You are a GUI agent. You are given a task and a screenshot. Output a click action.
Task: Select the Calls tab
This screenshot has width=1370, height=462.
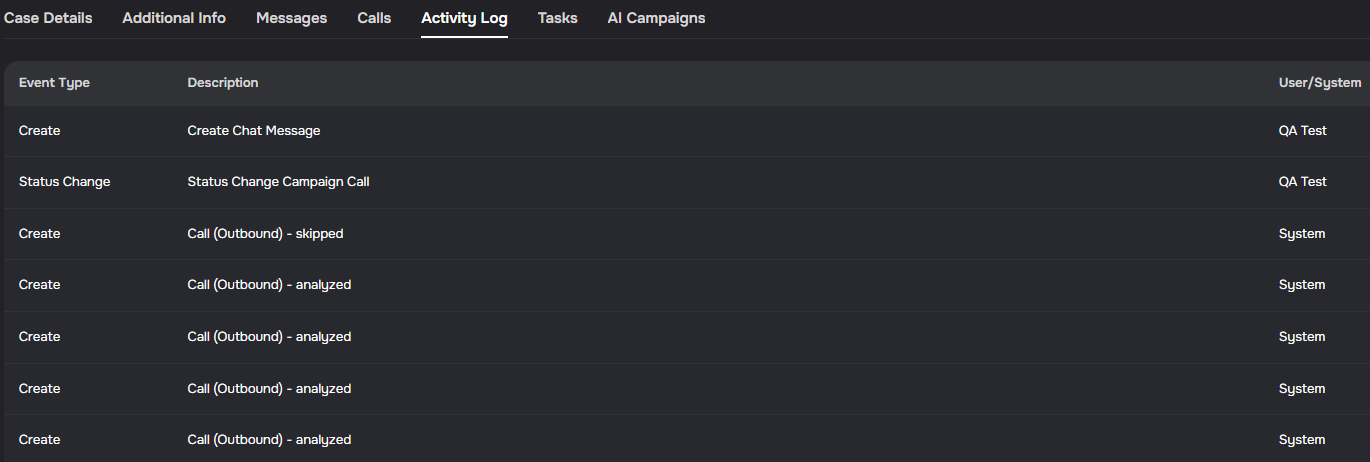[x=374, y=18]
